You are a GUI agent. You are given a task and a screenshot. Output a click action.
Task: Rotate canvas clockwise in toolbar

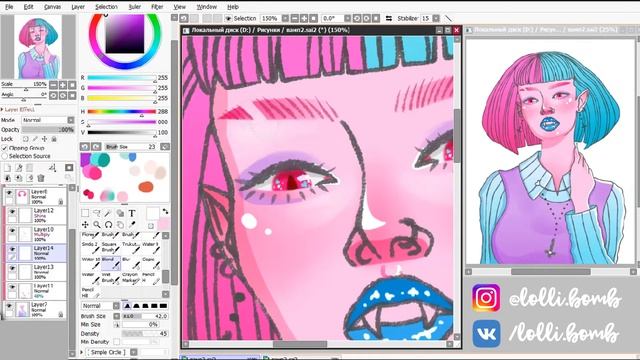tap(366, 18)
